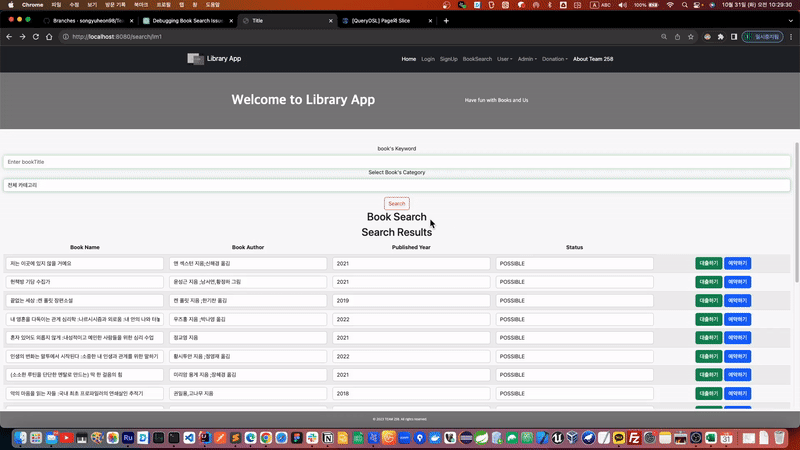Click the blue 예약하기 button for the 2019 book
This screenshot has height=450, width=800.
[737, 300]
